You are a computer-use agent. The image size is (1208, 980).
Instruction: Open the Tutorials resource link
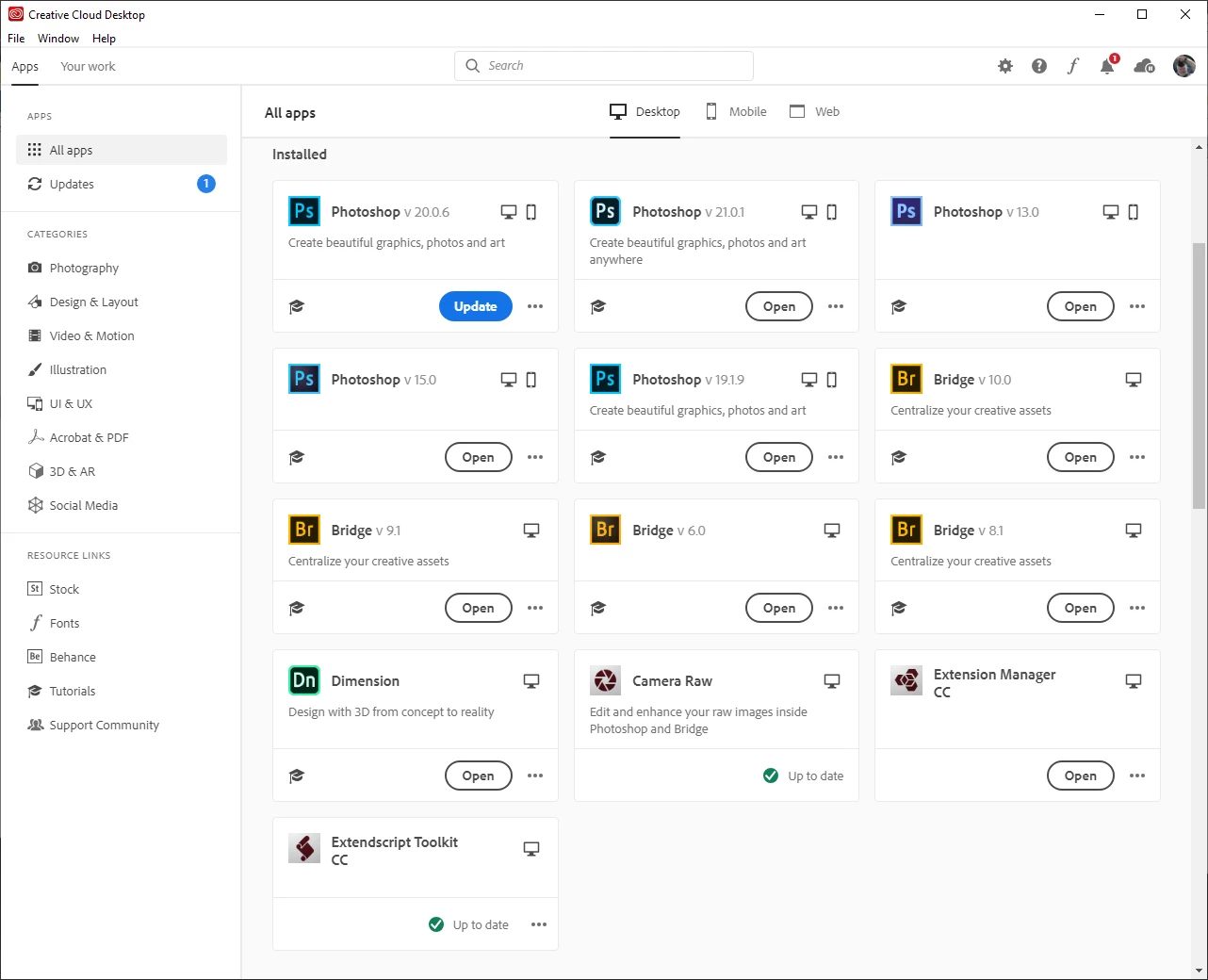[x=122, y=691]
